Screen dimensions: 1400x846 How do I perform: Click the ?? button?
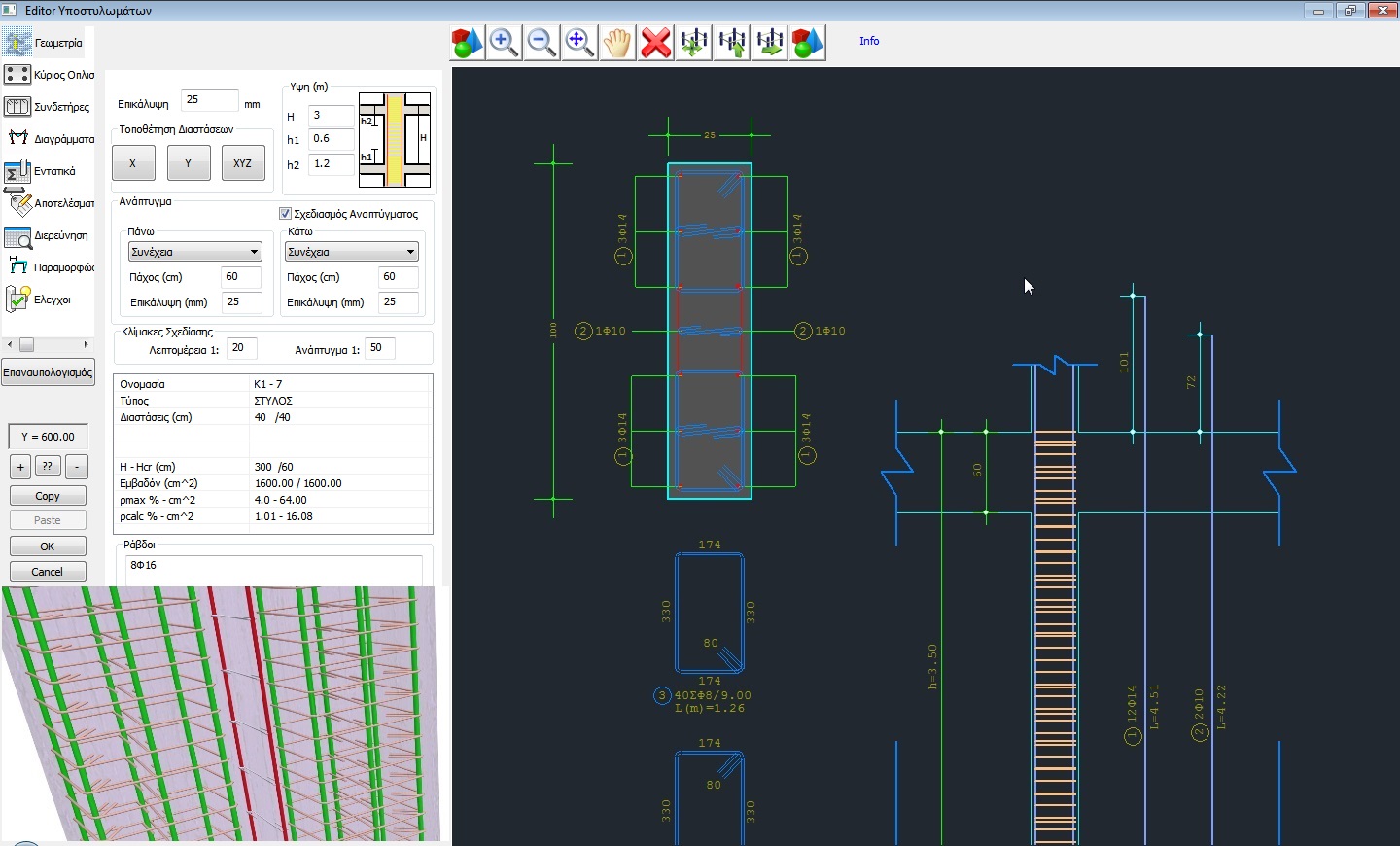click(48, 467)
